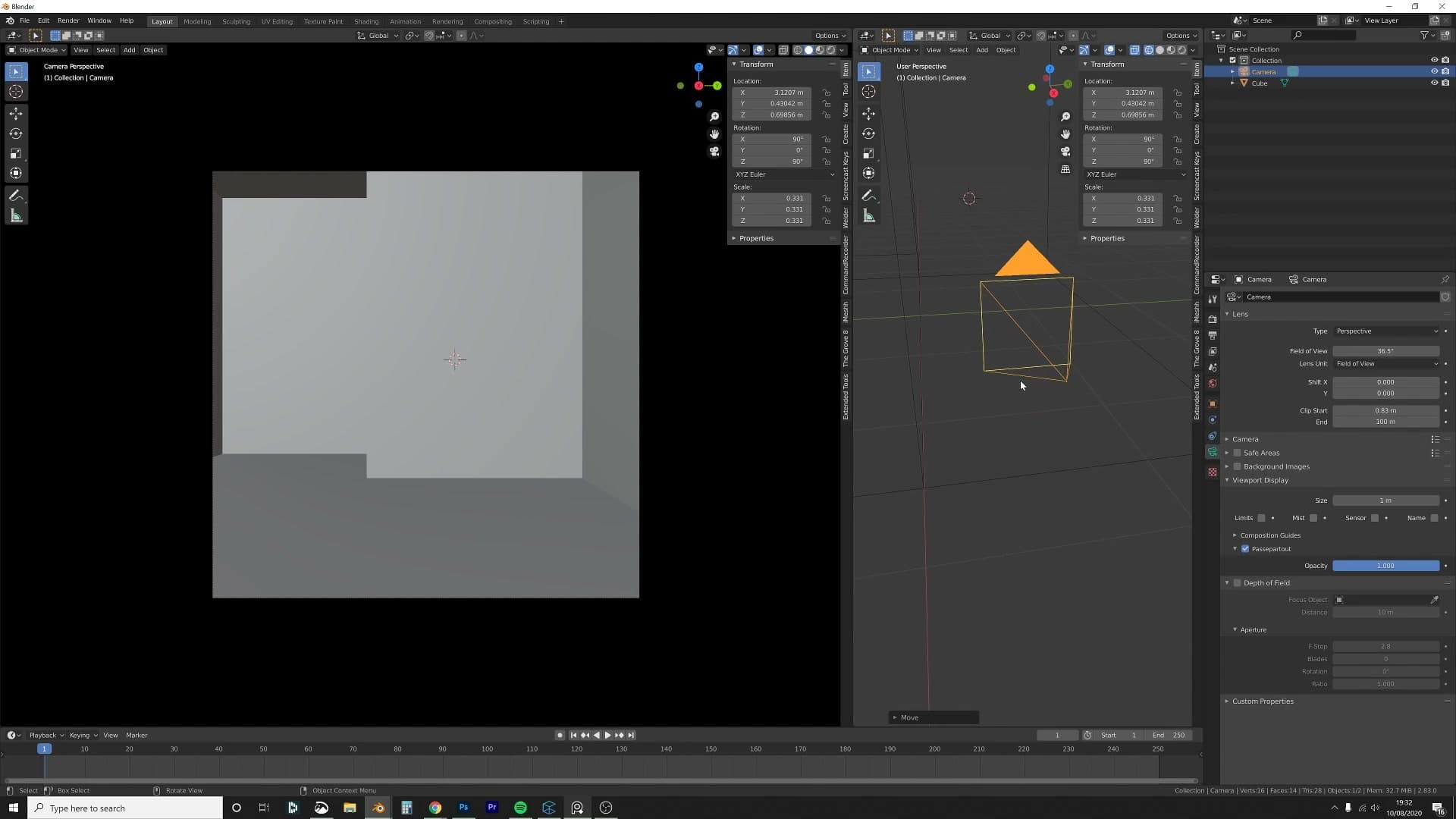
Task: Open Playback popover in timeline
Action: tap(46, 736)
